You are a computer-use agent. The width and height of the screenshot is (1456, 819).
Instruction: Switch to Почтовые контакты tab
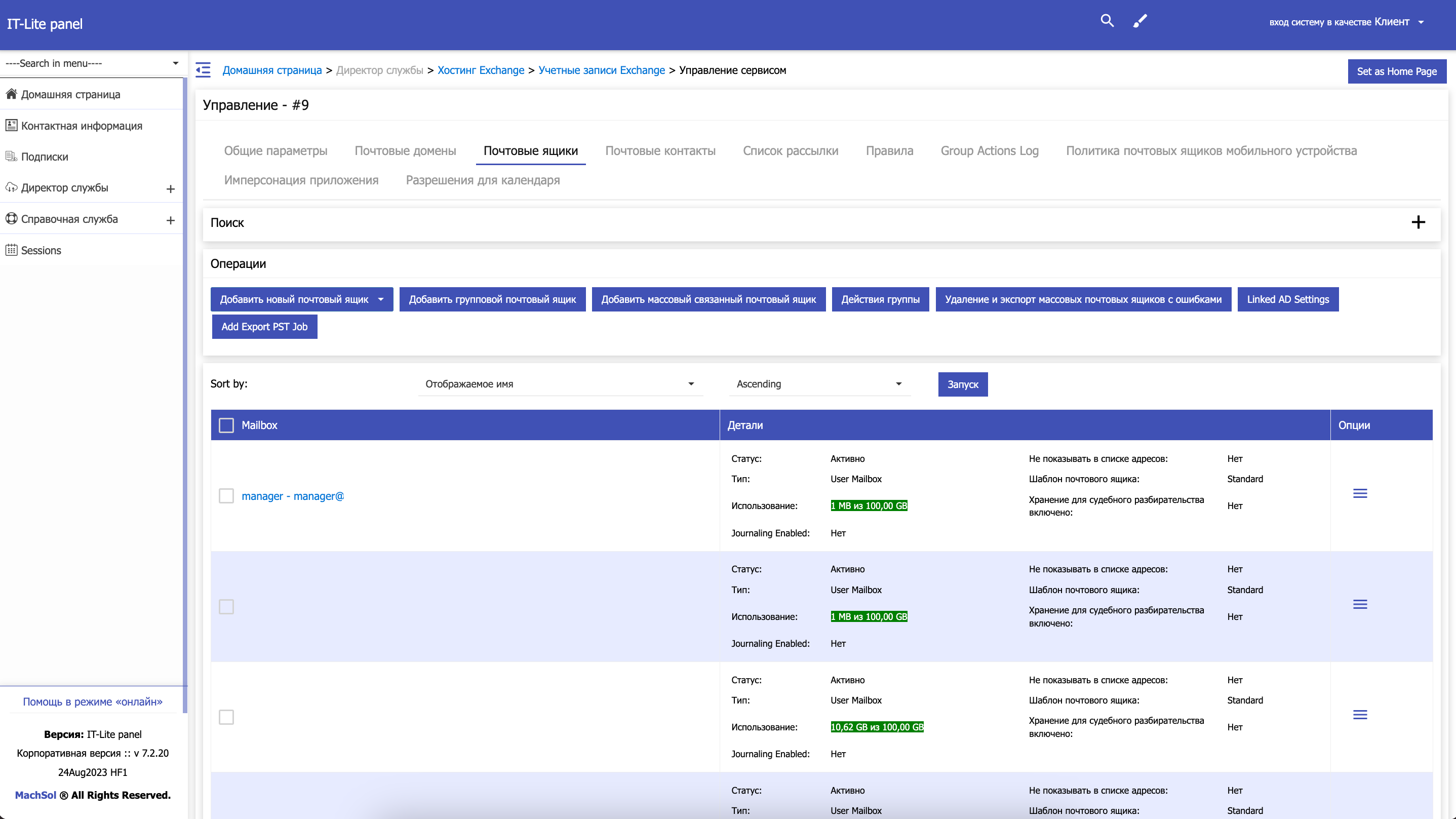[660, 151]
